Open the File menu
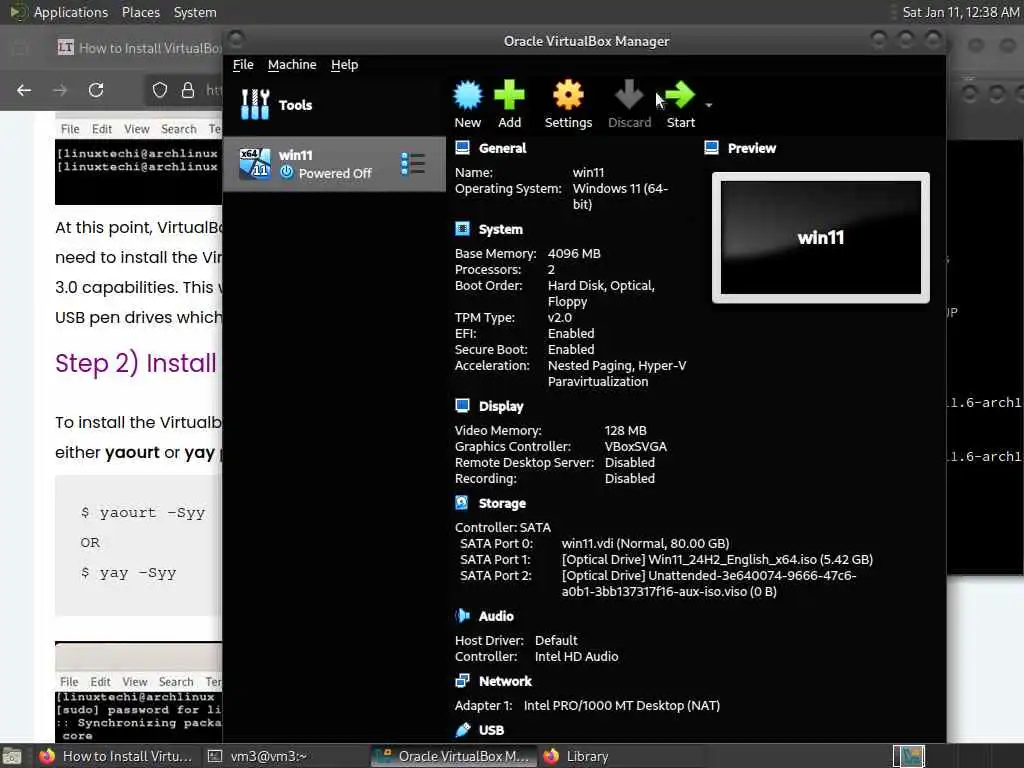The height and width of the screenshot is (768, 1024). tap(243, 65)
